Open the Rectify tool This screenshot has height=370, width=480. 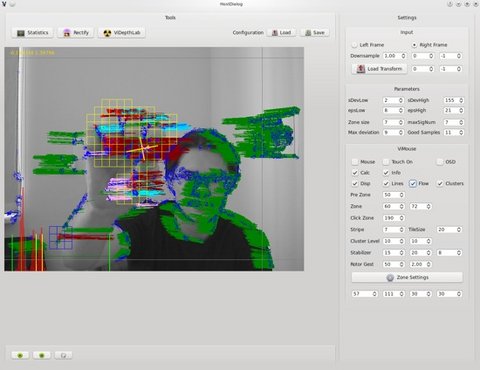[x=76, y=33]
